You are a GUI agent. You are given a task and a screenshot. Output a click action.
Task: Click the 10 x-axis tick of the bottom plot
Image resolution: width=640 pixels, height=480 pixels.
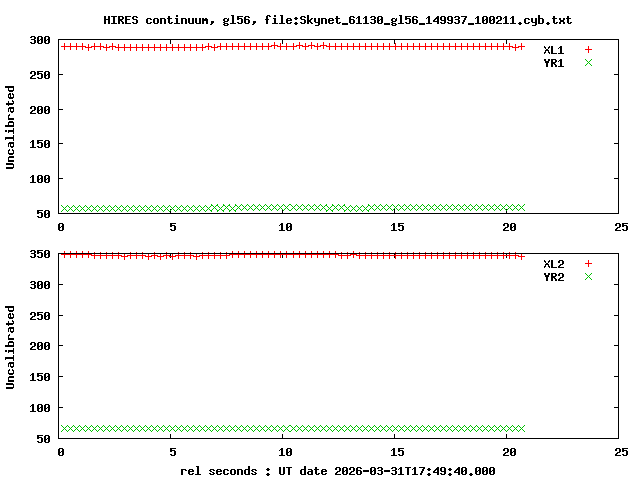tap(285, 452)
